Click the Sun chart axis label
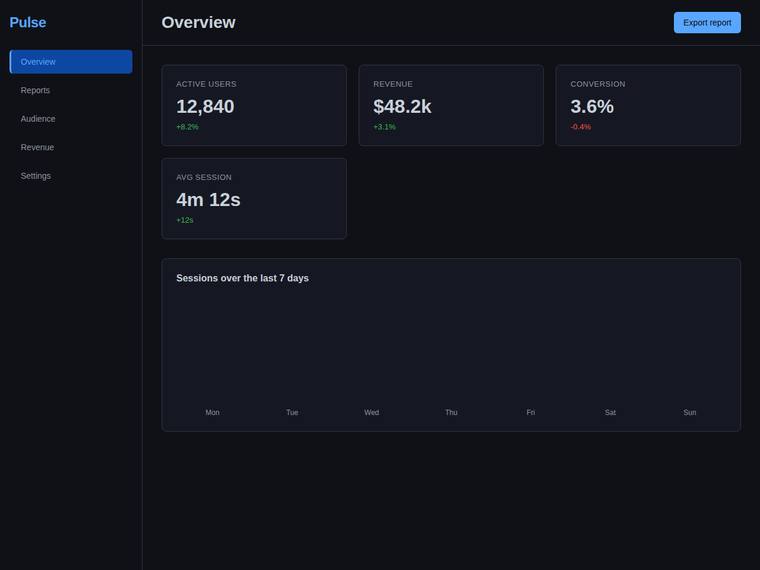760x570 pixels. (690, 412)
